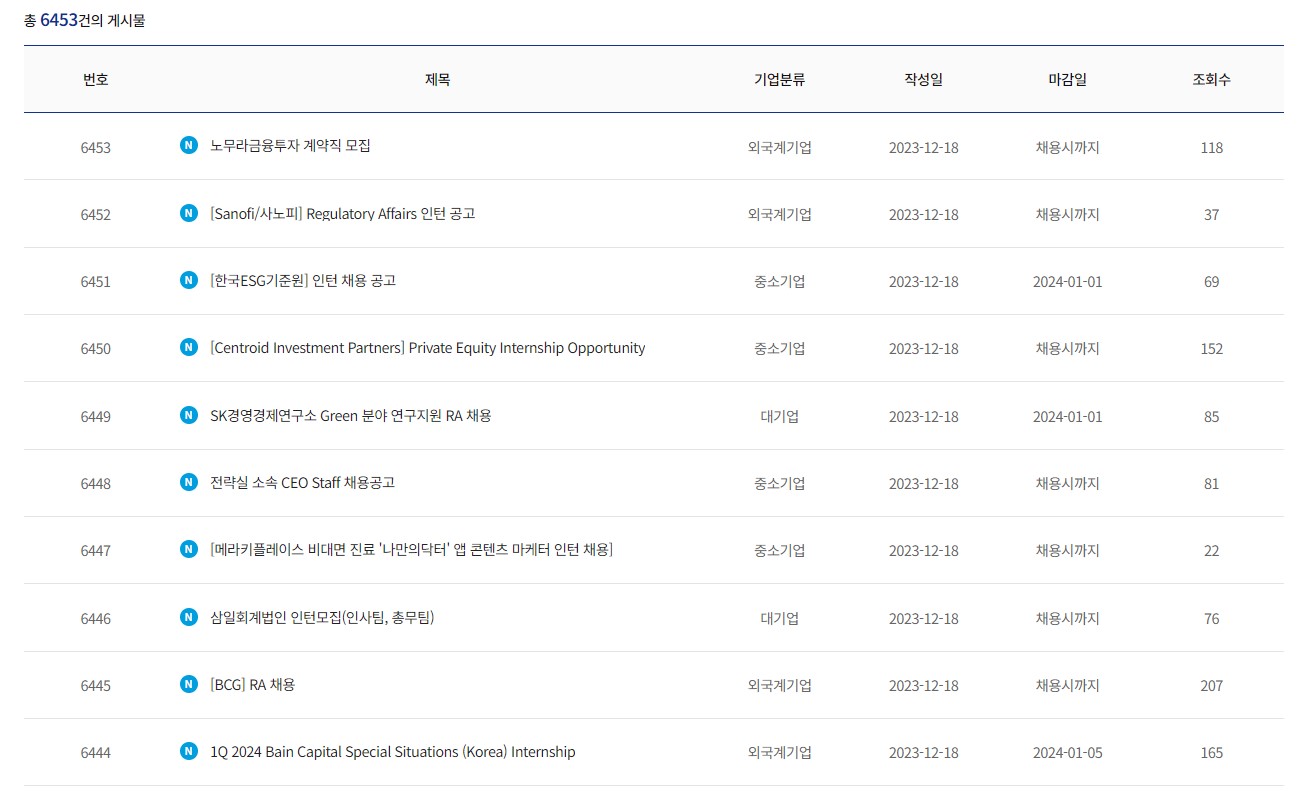
Task: Click 외국계기업 in the 노무라금융투자 row
Action: [780, 147]
